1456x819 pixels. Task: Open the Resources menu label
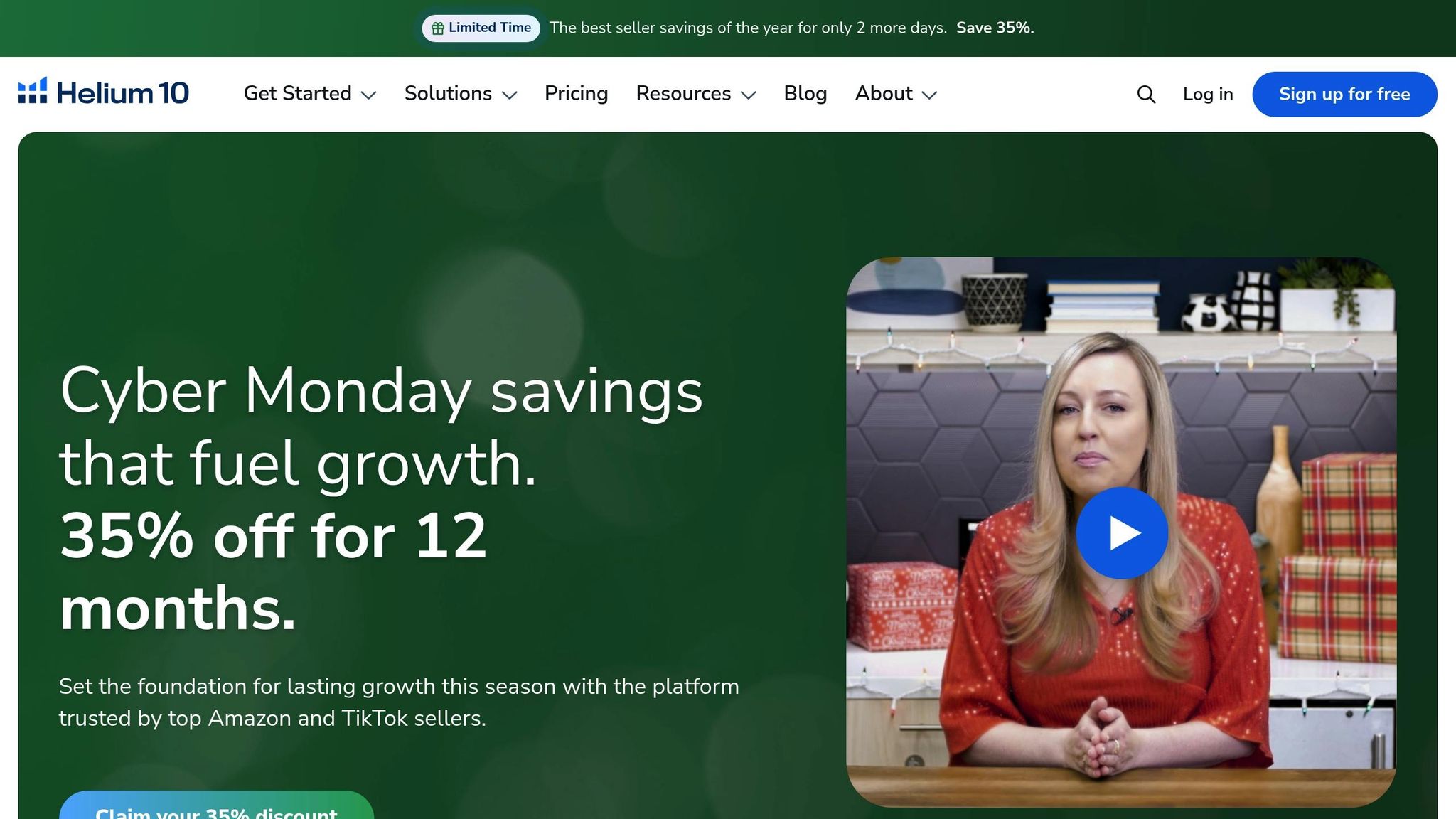684,94
